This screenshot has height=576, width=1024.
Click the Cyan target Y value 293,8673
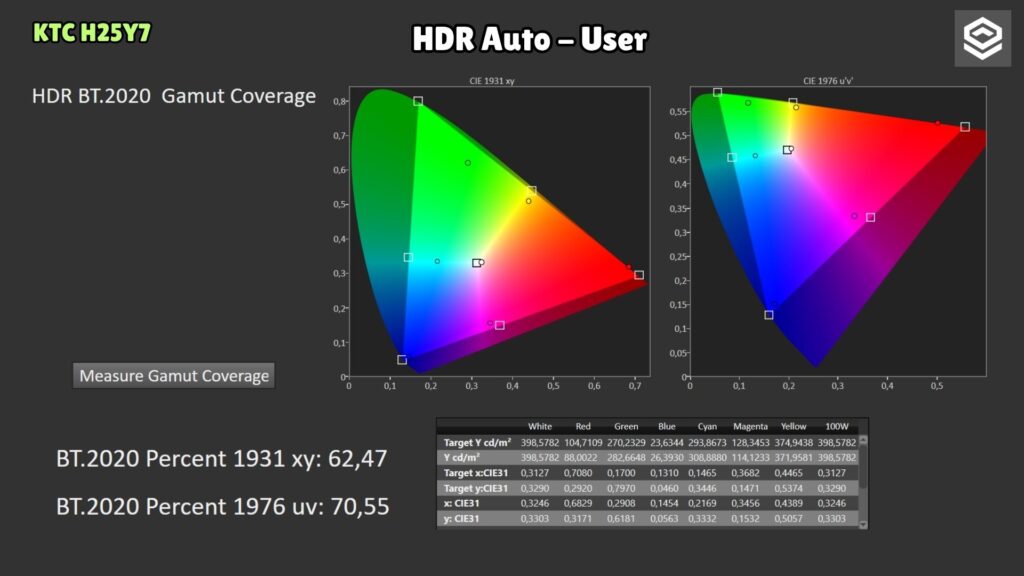[x=707, y=442]
